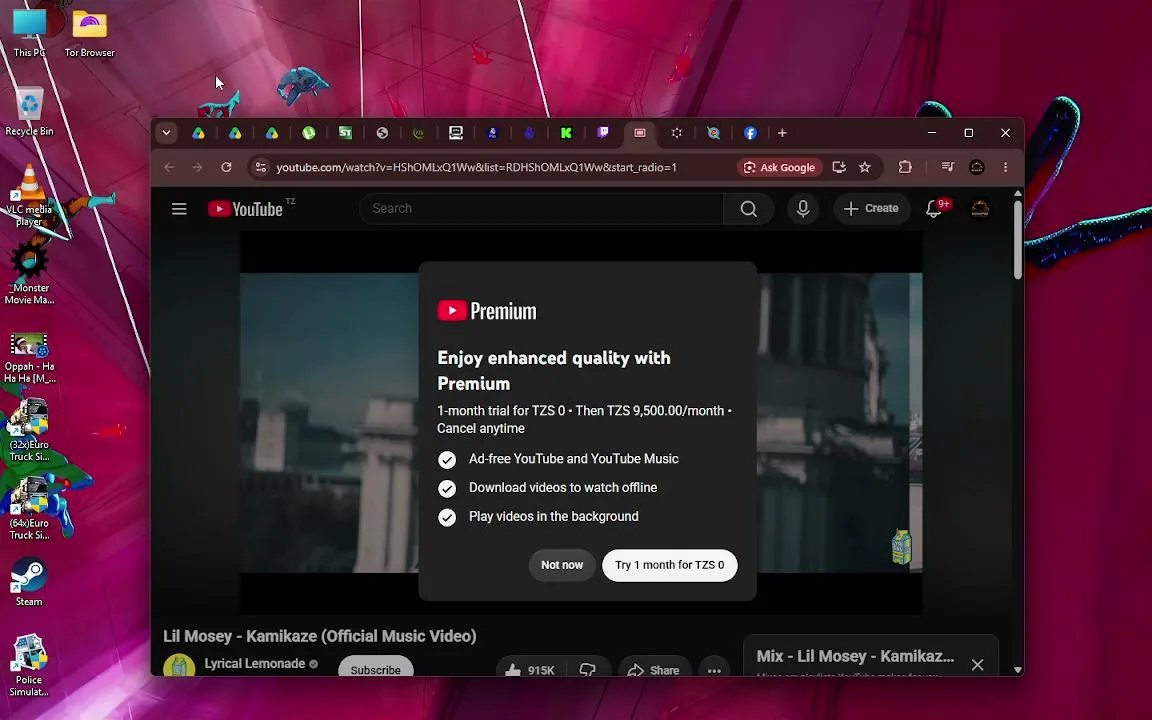The height and width of the screenshot is (720, 1152).
Task: Open the Chrome extensions puzzle icon
Action: tap(905, 168)
